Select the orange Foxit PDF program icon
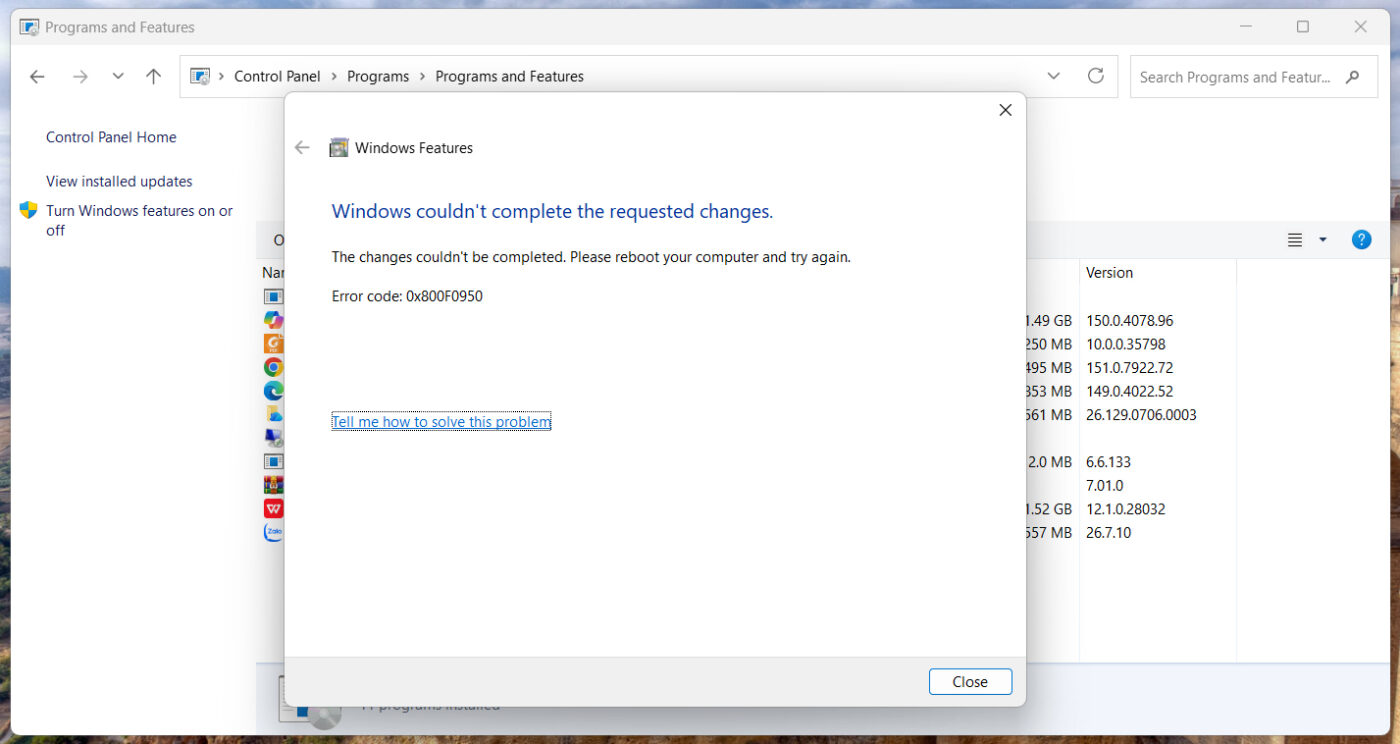This screenshot has height=744, width=1400. pyautogui.click(x=273, y=344)
